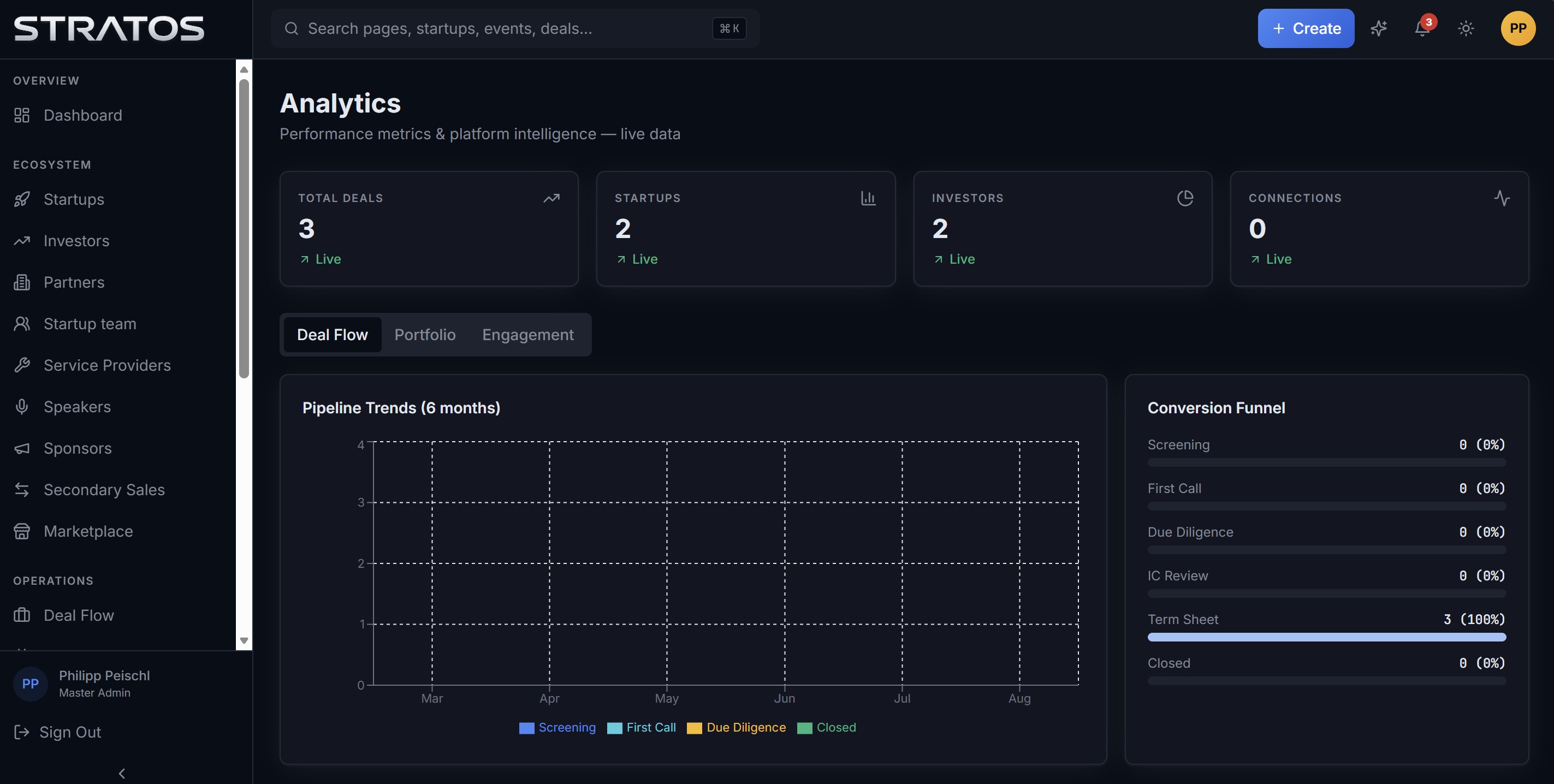Click the blue Create button

1306,28
